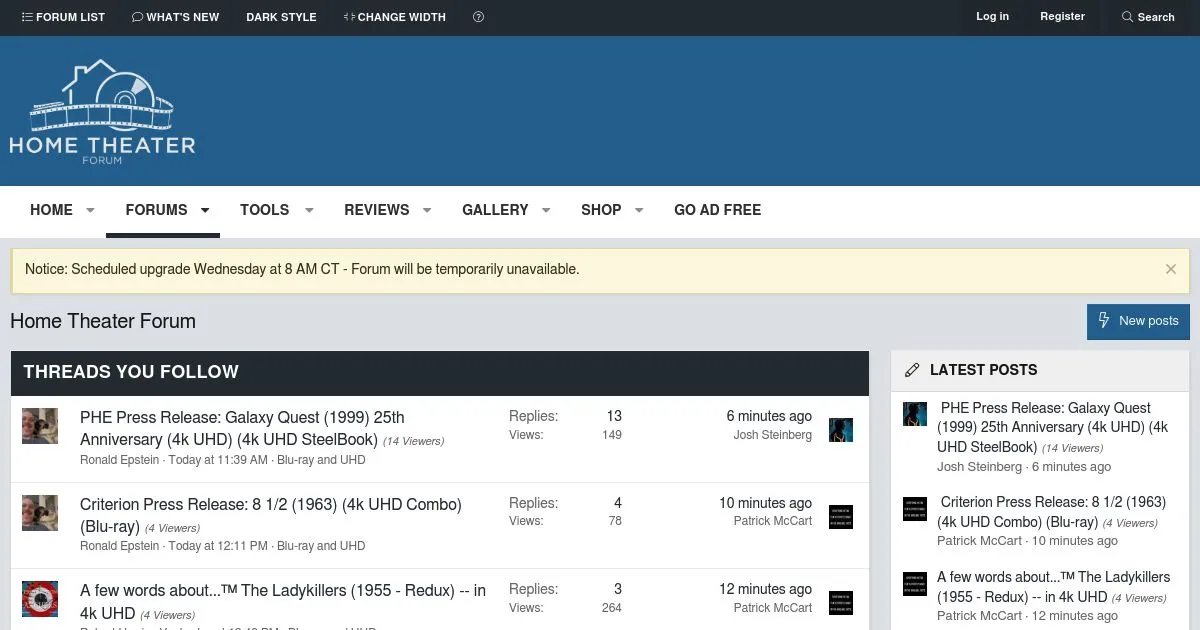Expand the GALLERY dropdown arrow
The width and height of the screenshot is (1200, 630).
[546, 210]
